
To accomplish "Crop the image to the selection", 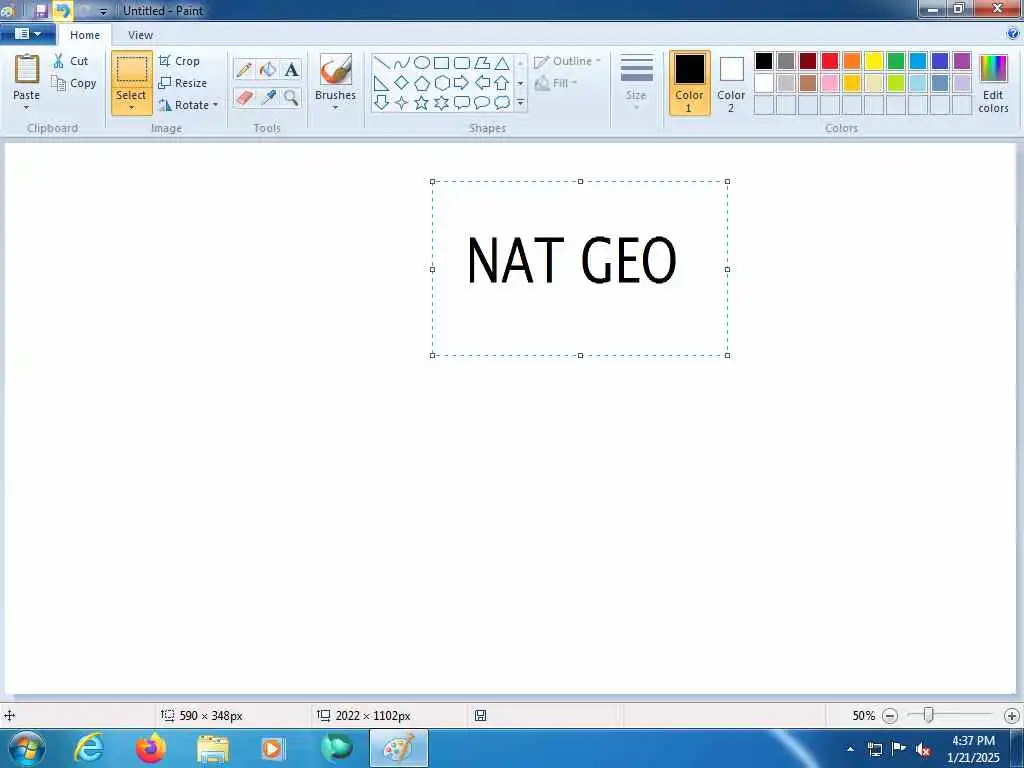I will click(x=179, y=61).
